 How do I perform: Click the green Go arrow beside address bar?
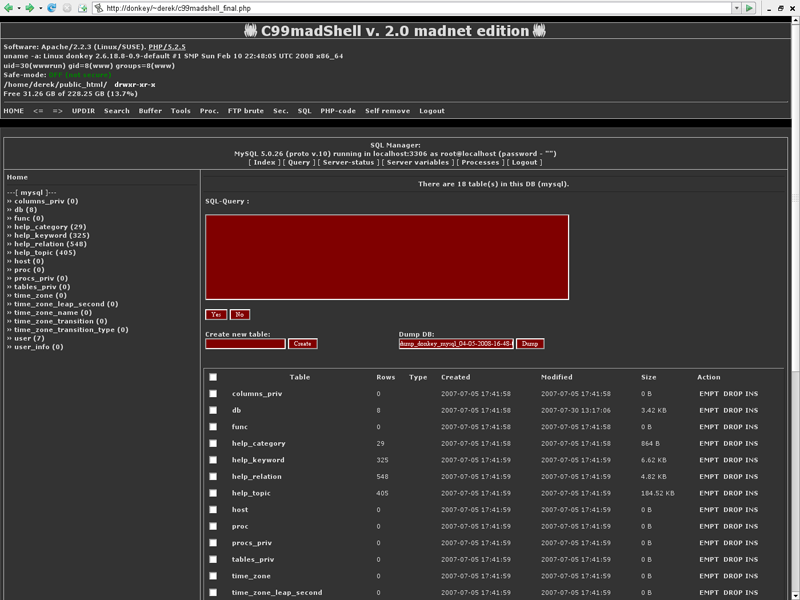tap(749, 8)
